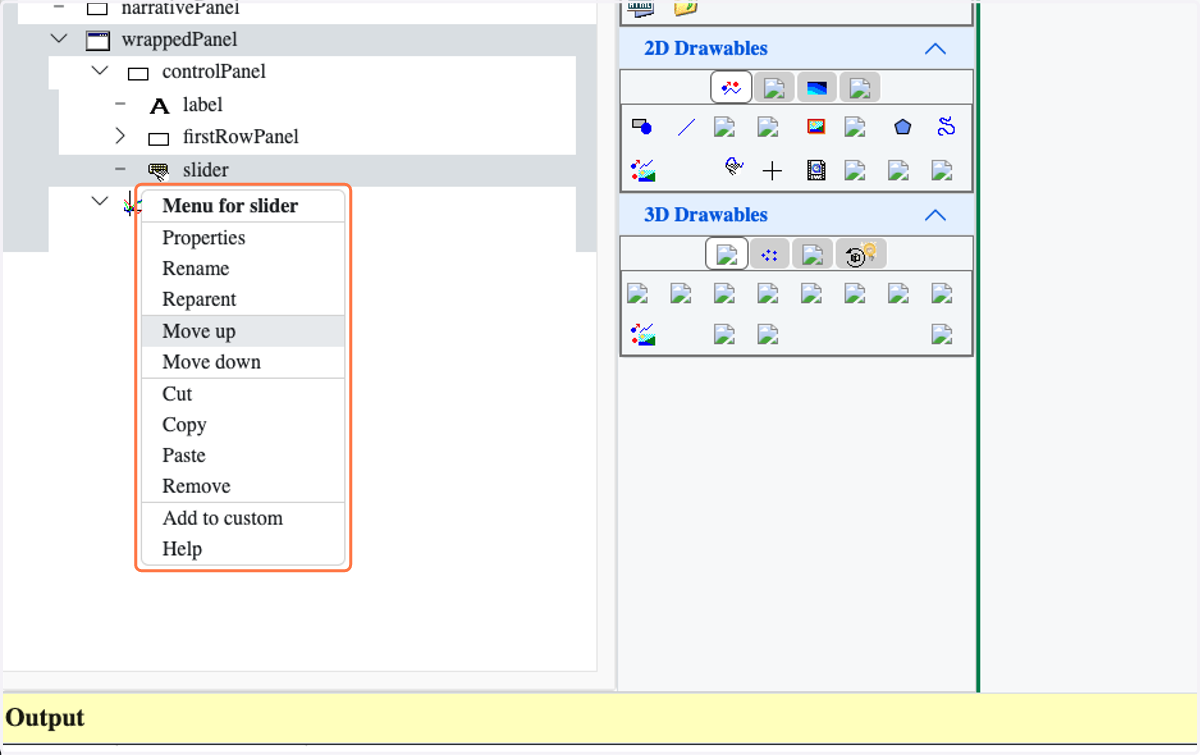
Task: Click the rectangle icon beside controlPanel
Action: point(138,74)
